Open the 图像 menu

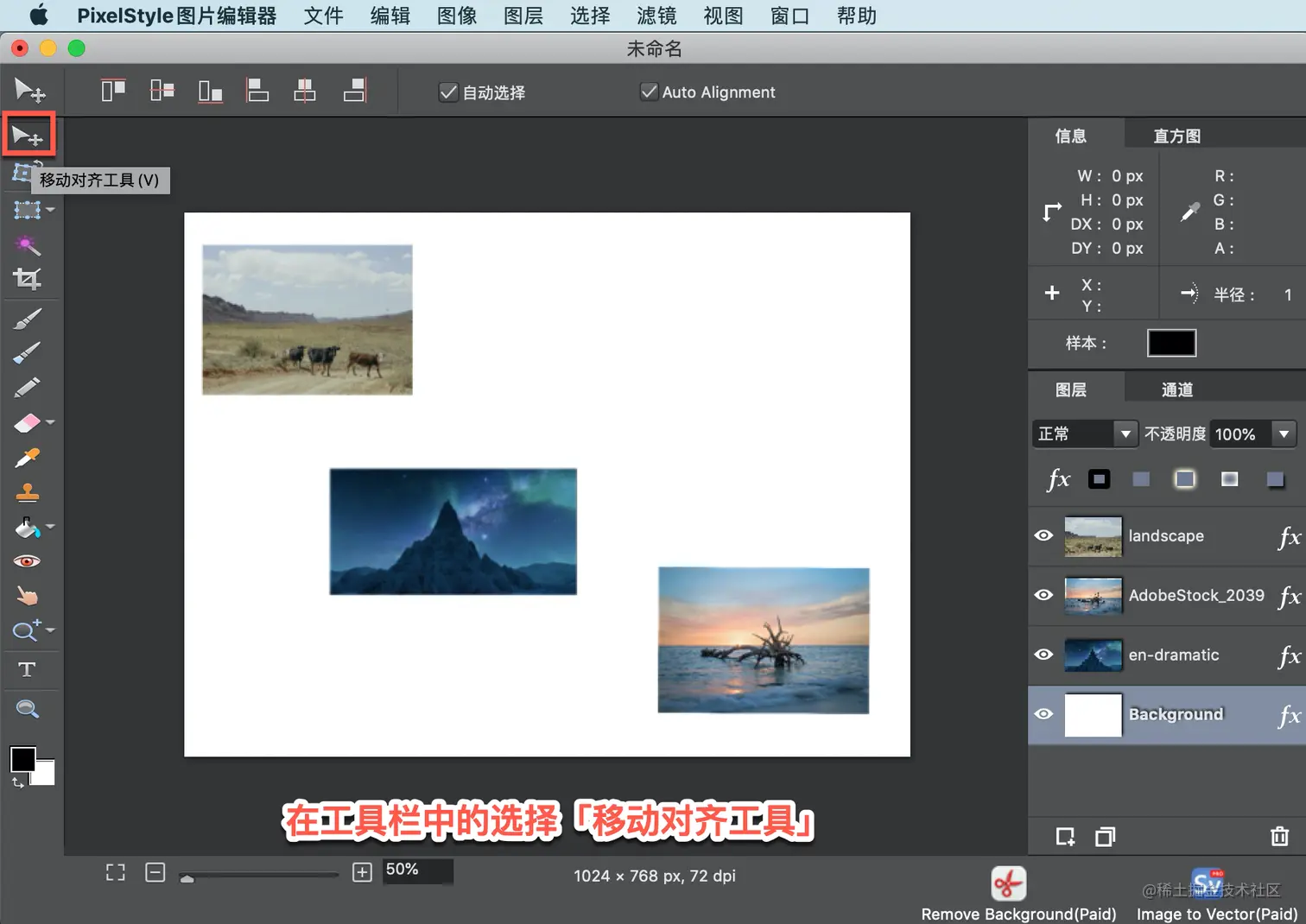457,16
